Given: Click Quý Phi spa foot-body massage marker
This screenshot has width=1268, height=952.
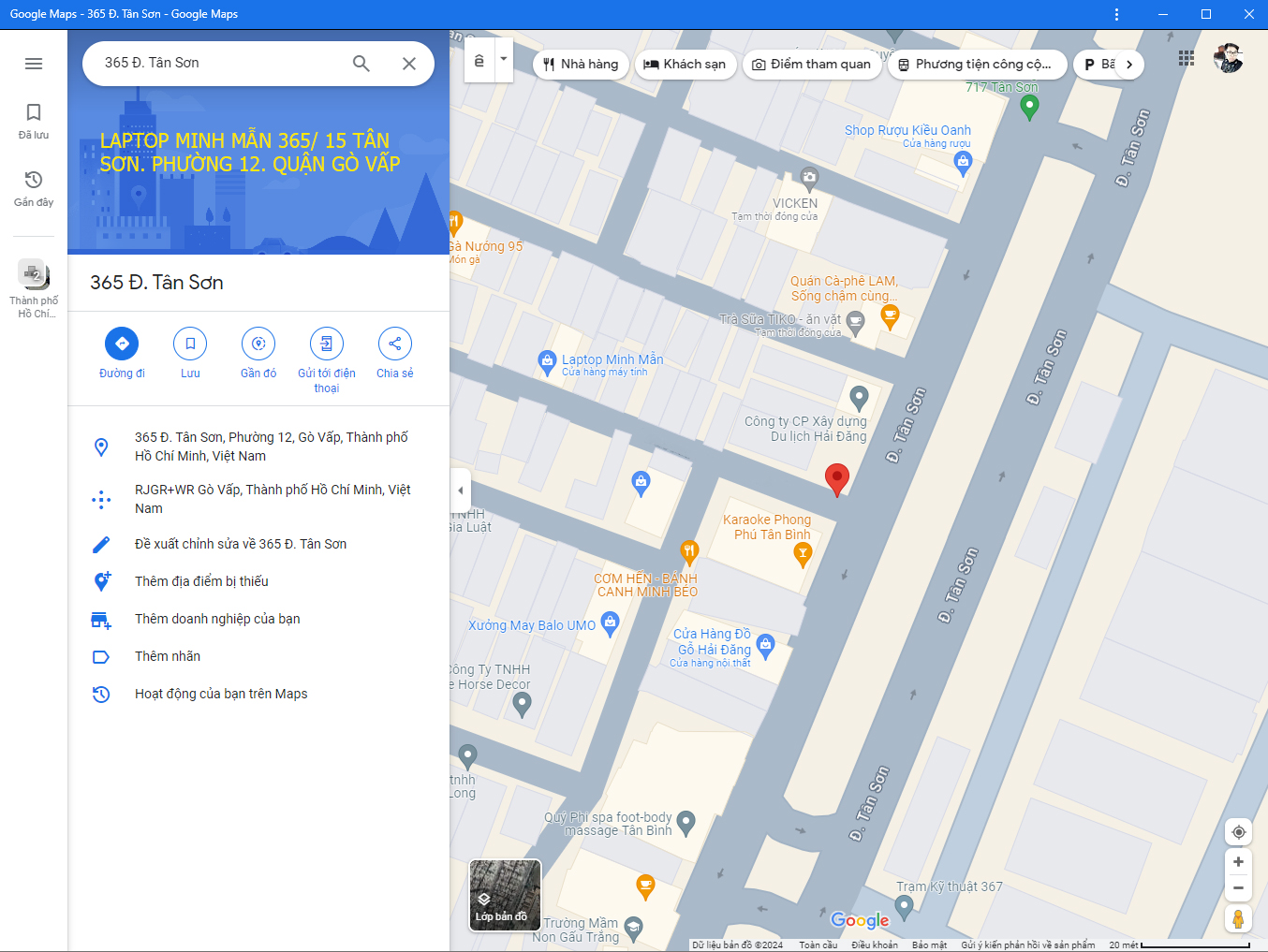Looking at the screenshot, I should pyautogui.click(x=686, y=823).
